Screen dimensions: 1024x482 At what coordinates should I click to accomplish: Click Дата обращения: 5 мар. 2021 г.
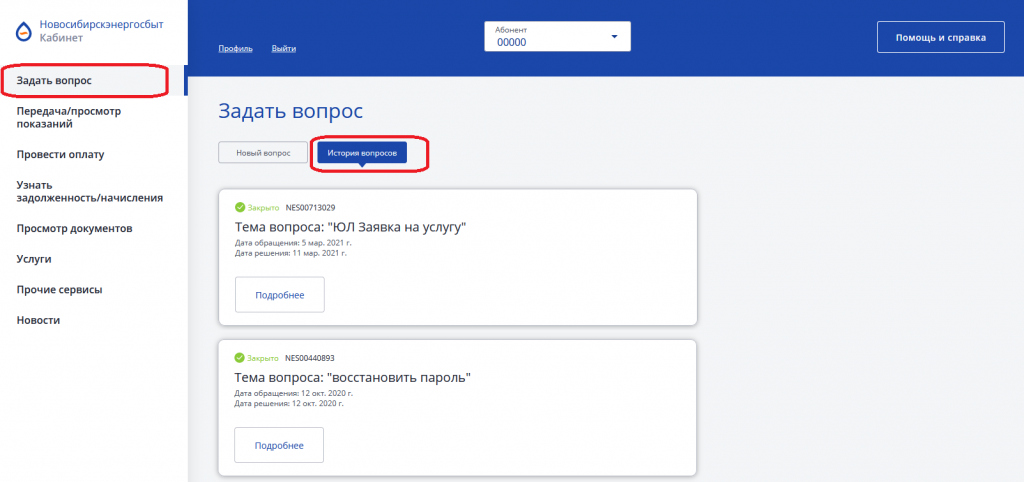click(293, 243)
